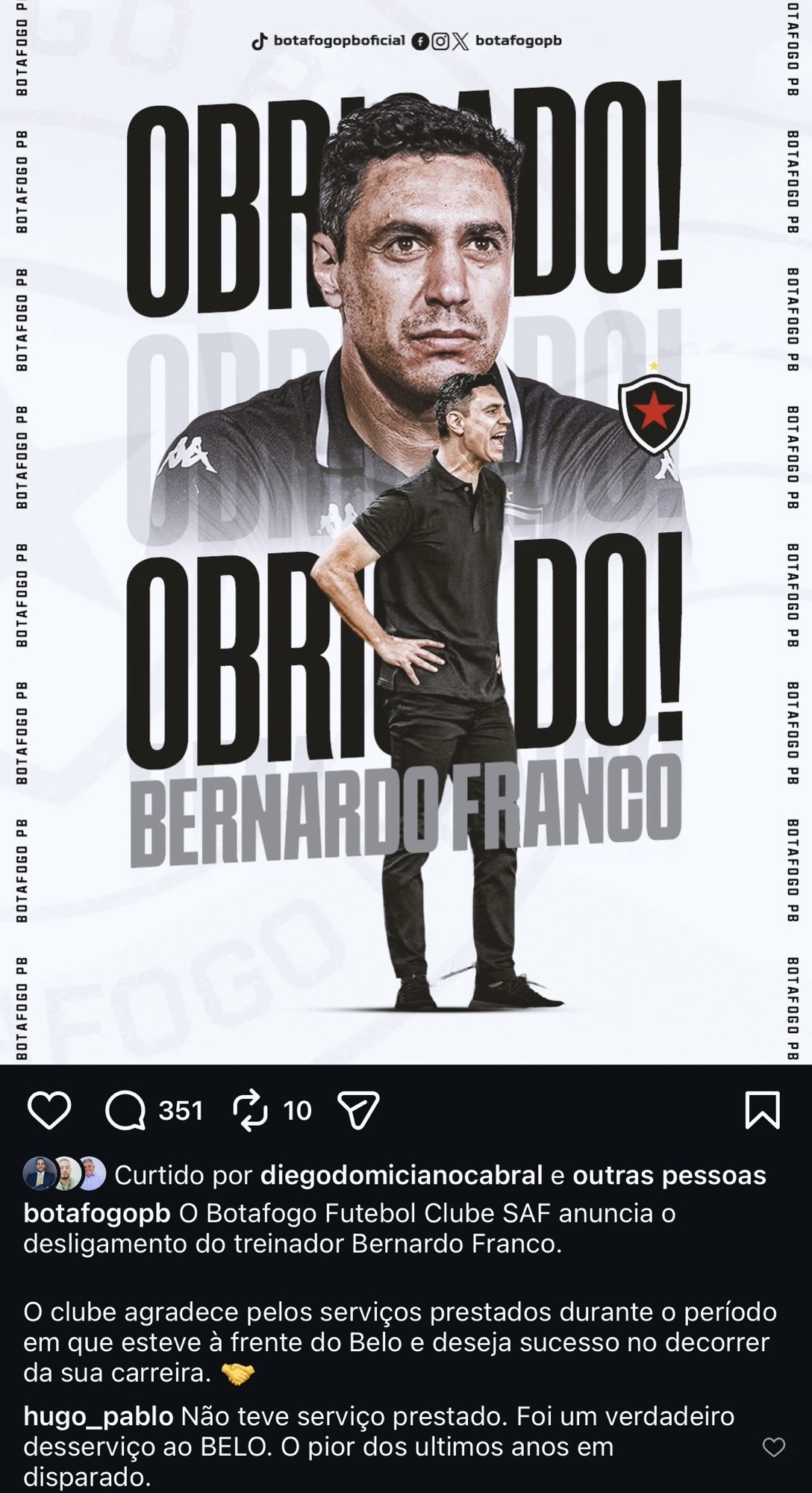Viewport: 812px width, 1493px height.
Task: Open the botafogopb username in the caption
Action: (97, 1213)
